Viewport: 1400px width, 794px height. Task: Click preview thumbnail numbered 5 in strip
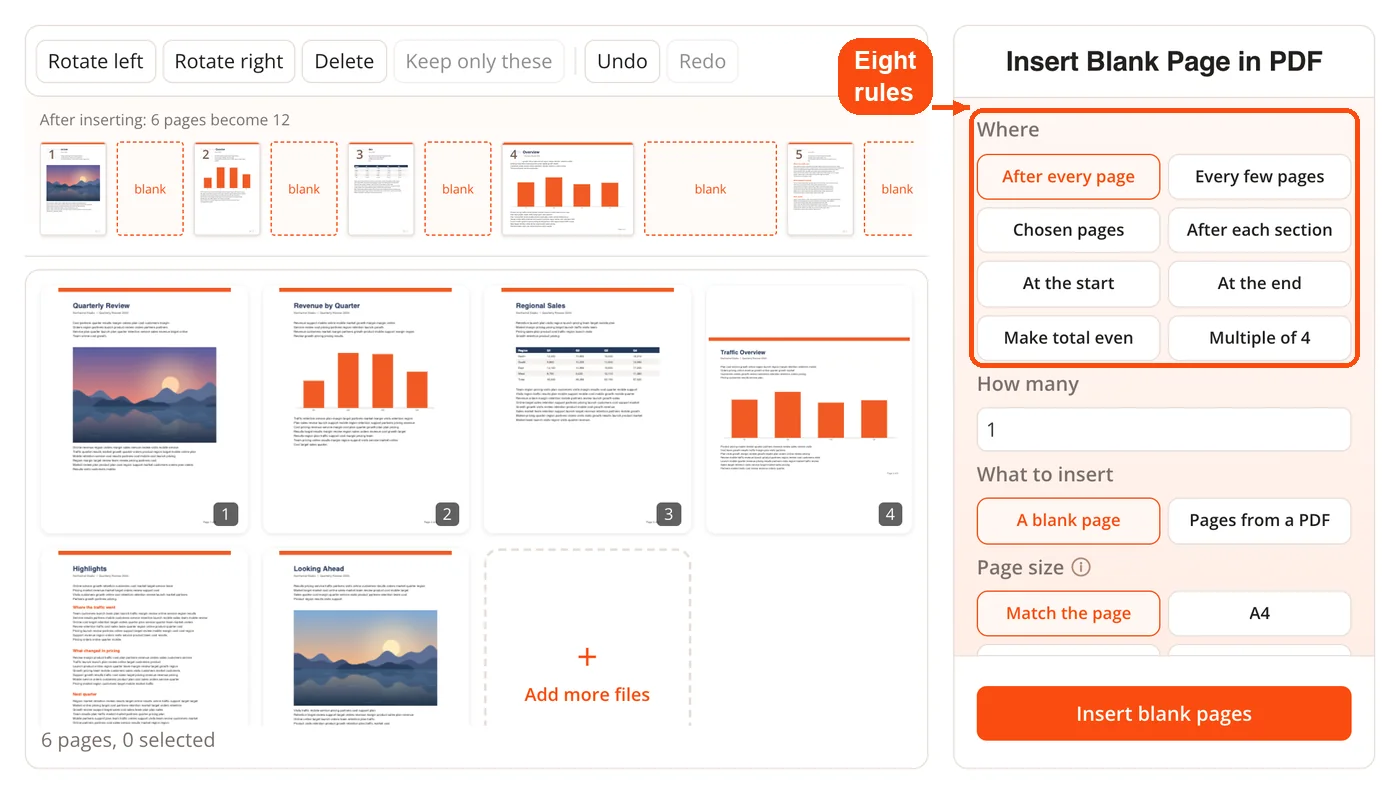(820, 189)
